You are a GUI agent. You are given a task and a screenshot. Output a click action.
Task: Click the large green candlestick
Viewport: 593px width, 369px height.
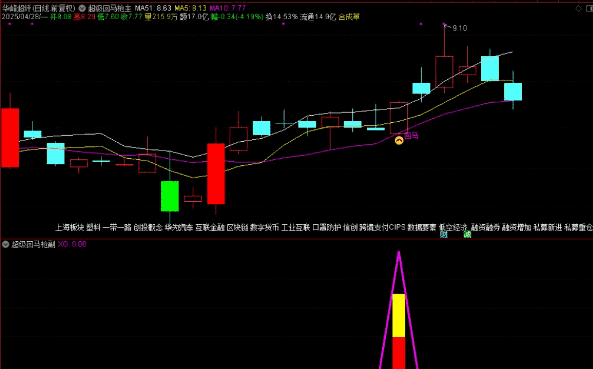click(x=170, y=196)
